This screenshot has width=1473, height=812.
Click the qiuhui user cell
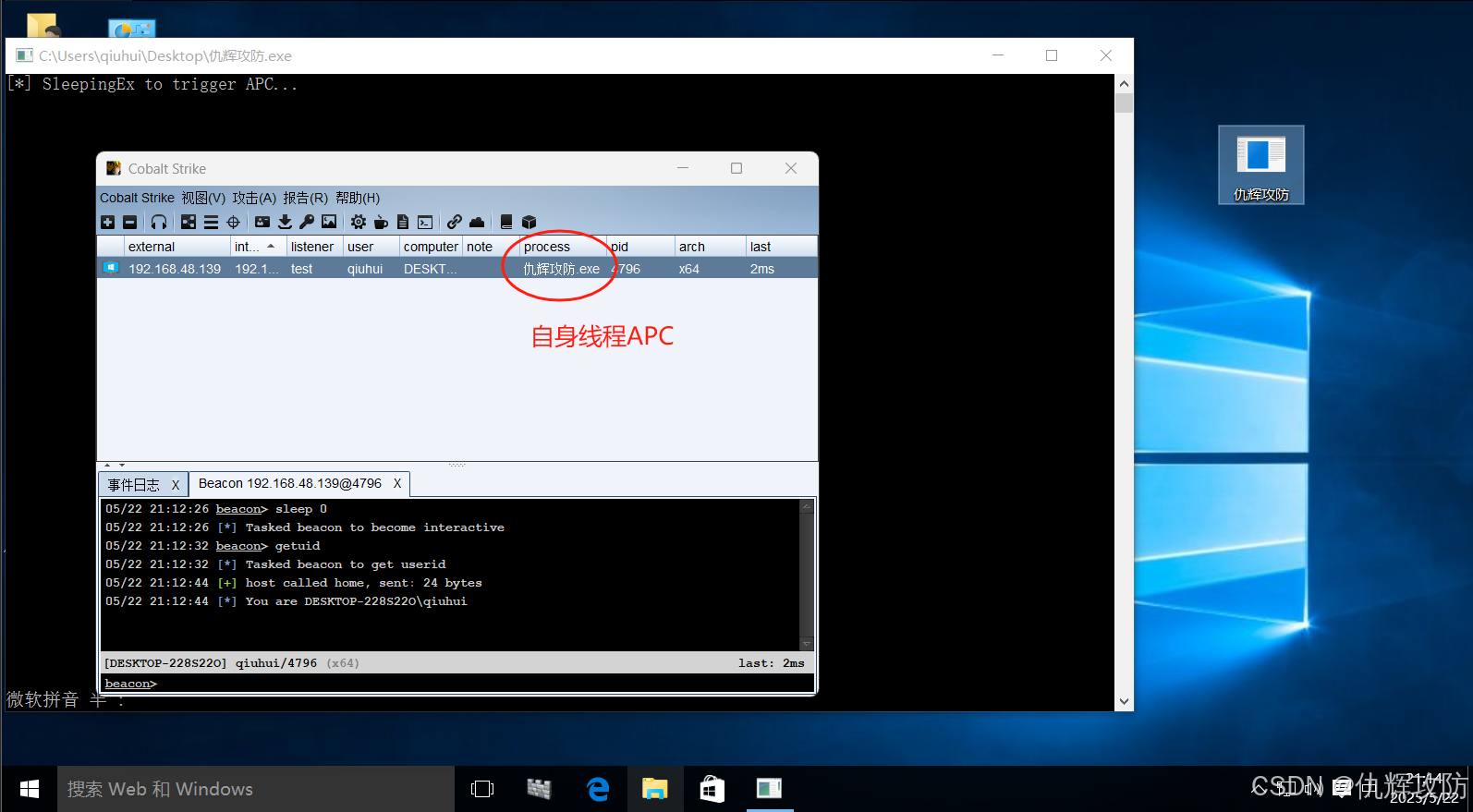[365, 269]
